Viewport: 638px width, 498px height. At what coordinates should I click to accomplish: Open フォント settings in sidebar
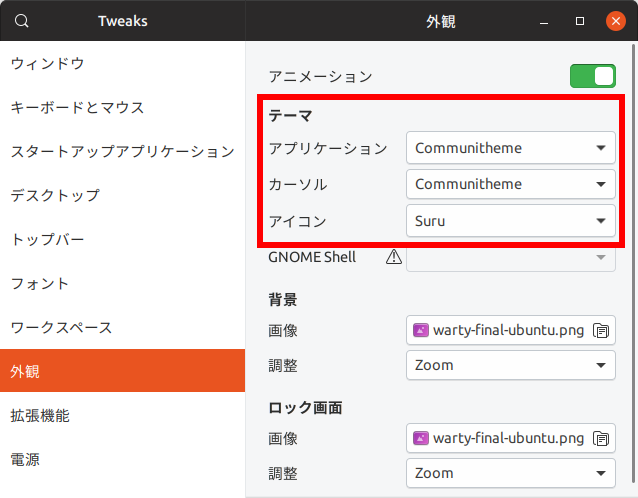[122, 284]
